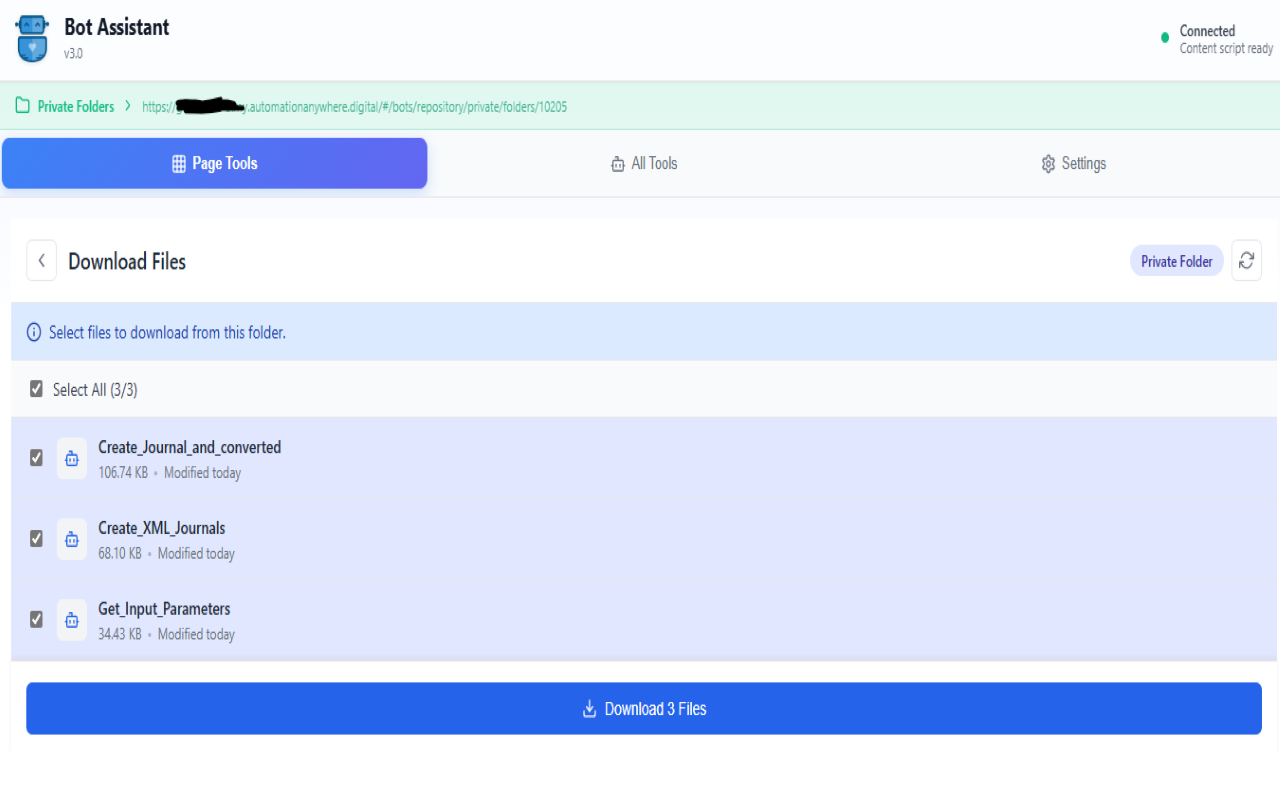Click the 106.74 KB file size text
The width and height of the screenshot is (1280, 800).
123,473
